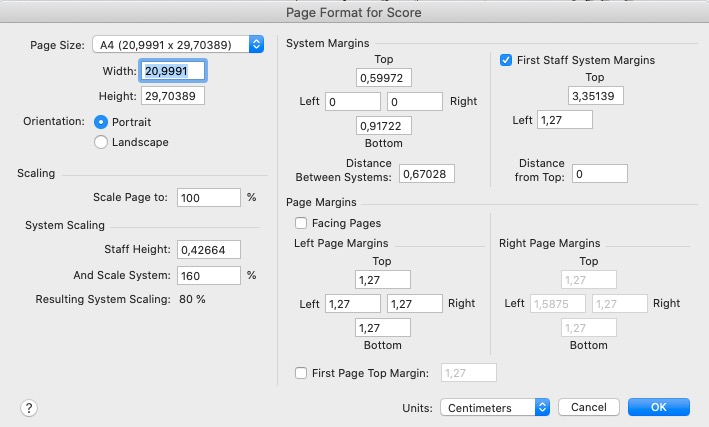Open the Units dropdown menu

(x=495, y=407)
